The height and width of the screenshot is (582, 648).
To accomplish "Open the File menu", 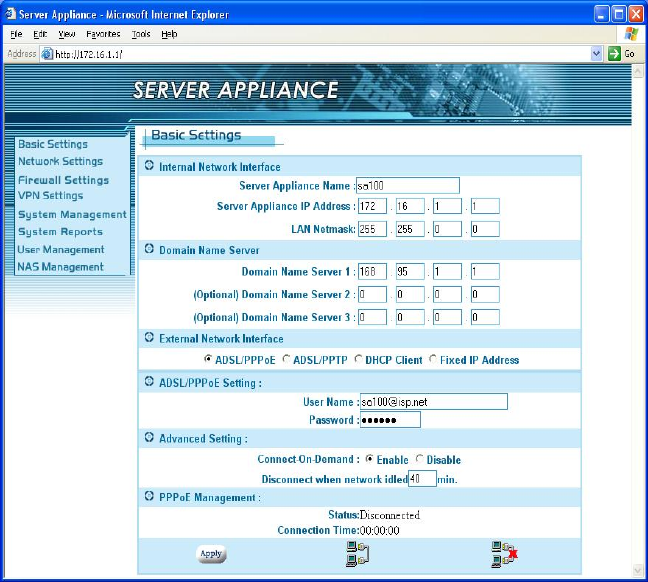I will (16, 34).
